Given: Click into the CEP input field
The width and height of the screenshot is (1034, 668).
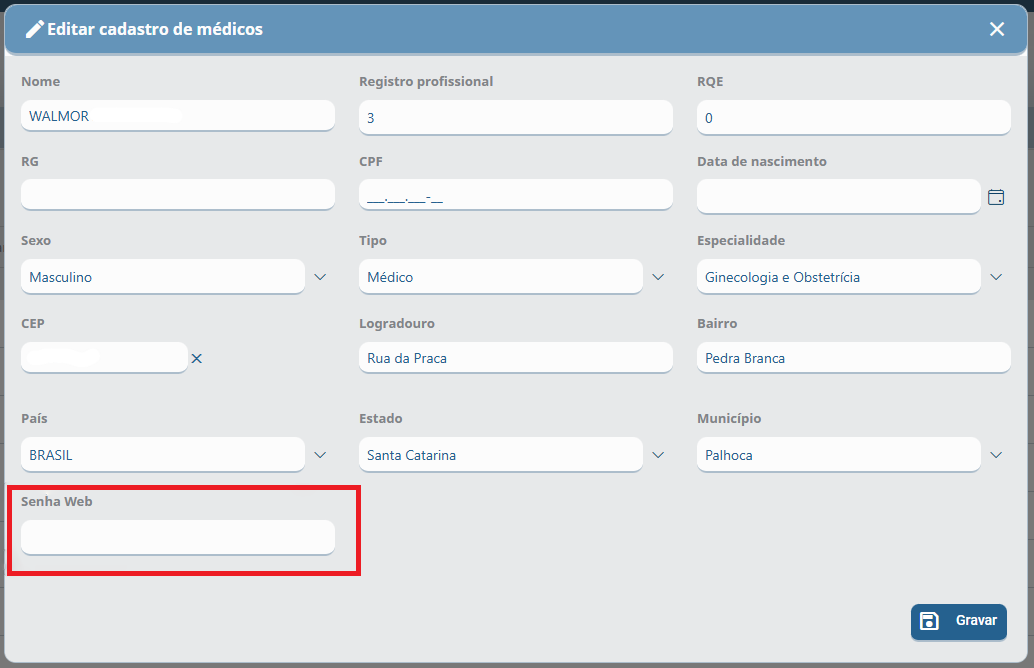Looking at the screenshot, I should (104, 357).
